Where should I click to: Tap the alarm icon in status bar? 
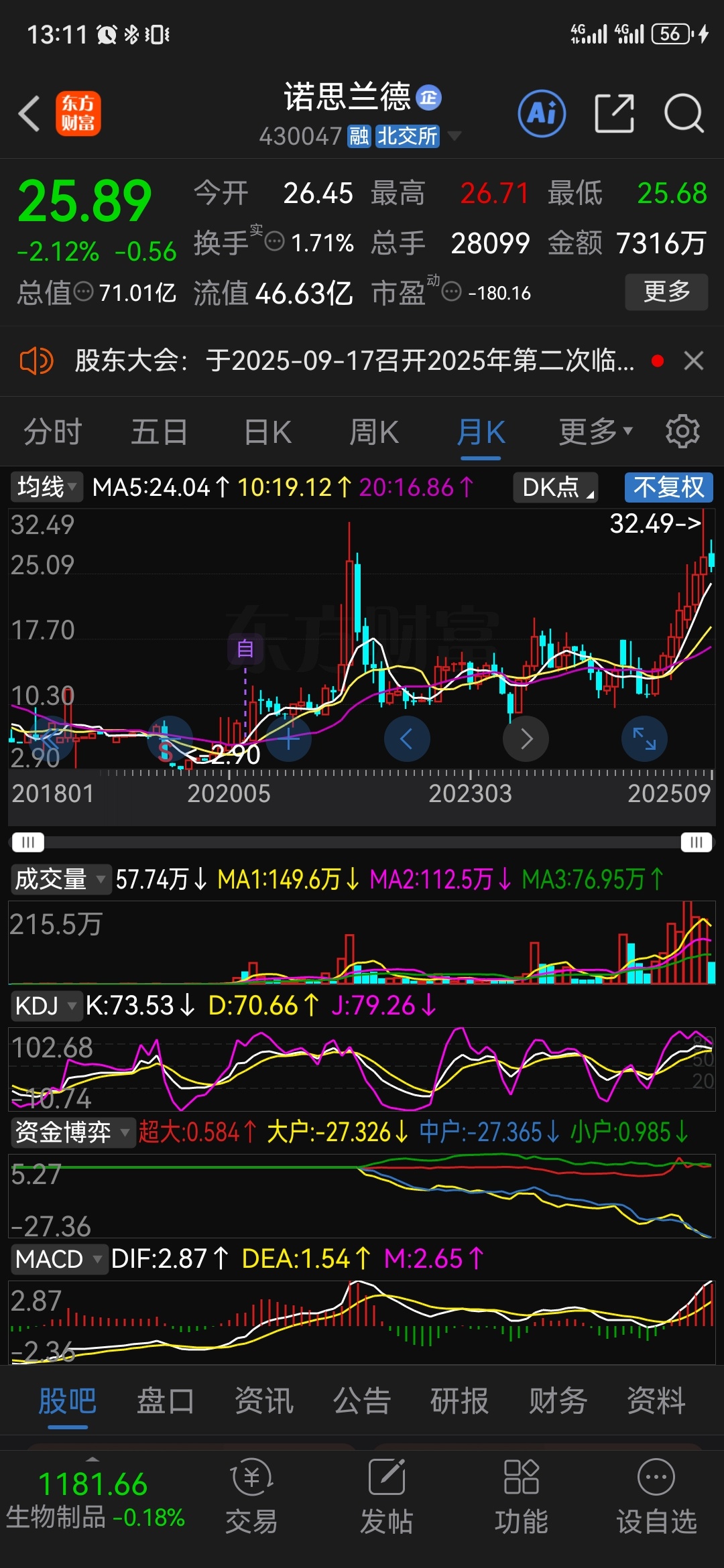[107, 34]
